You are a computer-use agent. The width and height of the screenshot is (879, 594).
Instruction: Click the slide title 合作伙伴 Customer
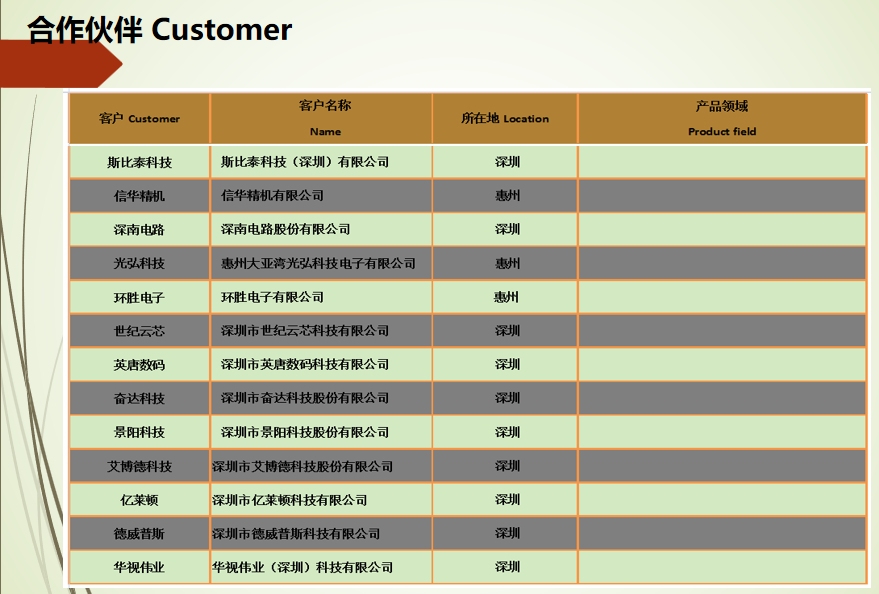160,30
